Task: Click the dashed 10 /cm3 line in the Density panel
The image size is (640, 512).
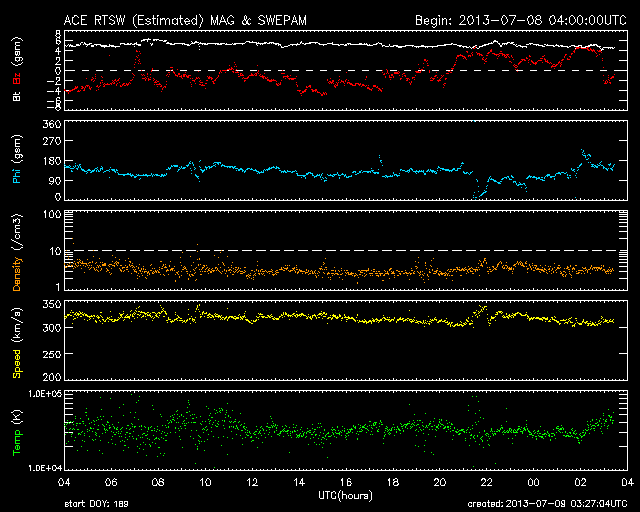Action: [346, 251]
